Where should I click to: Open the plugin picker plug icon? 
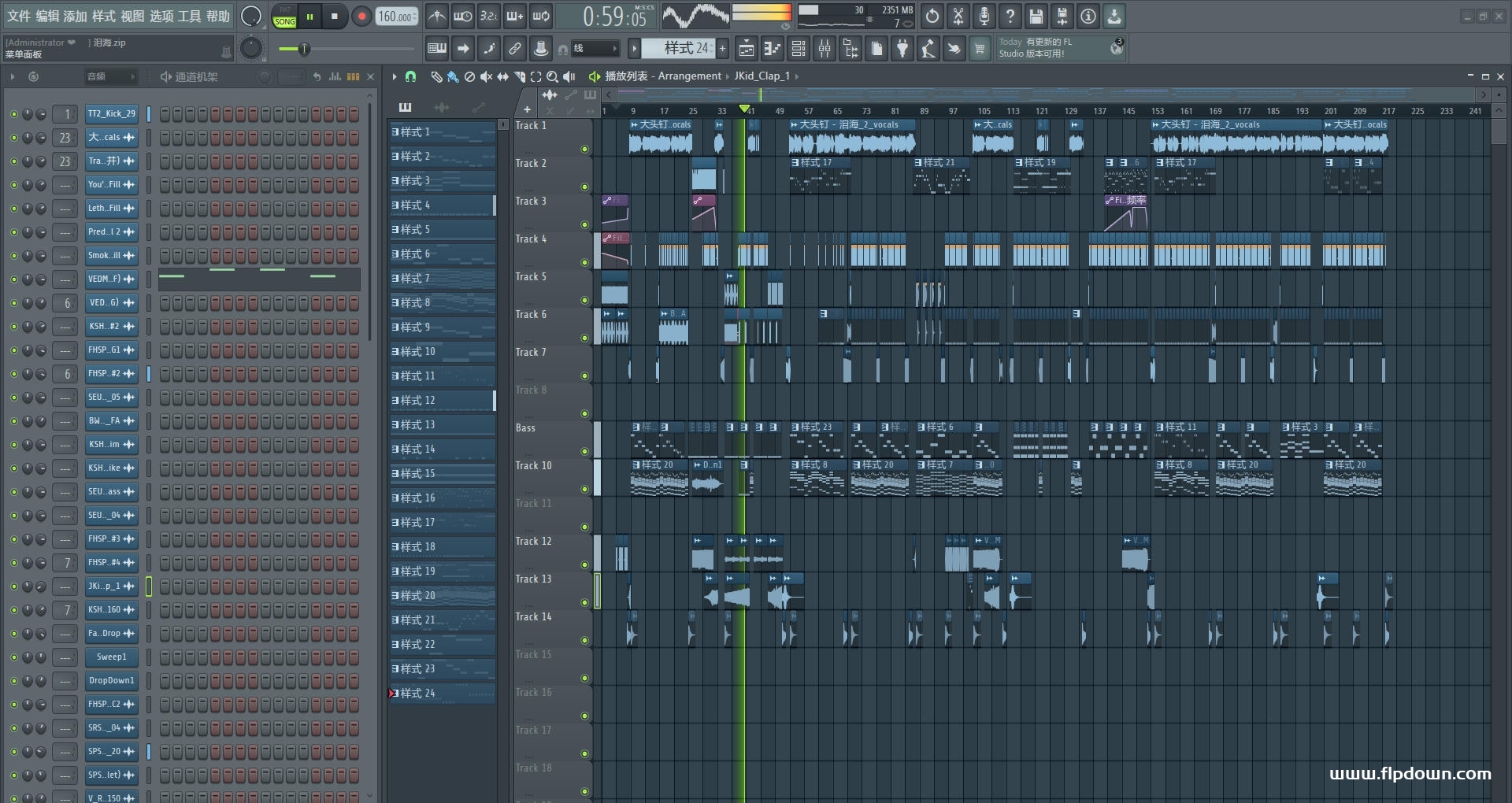(x=902, y=49)
